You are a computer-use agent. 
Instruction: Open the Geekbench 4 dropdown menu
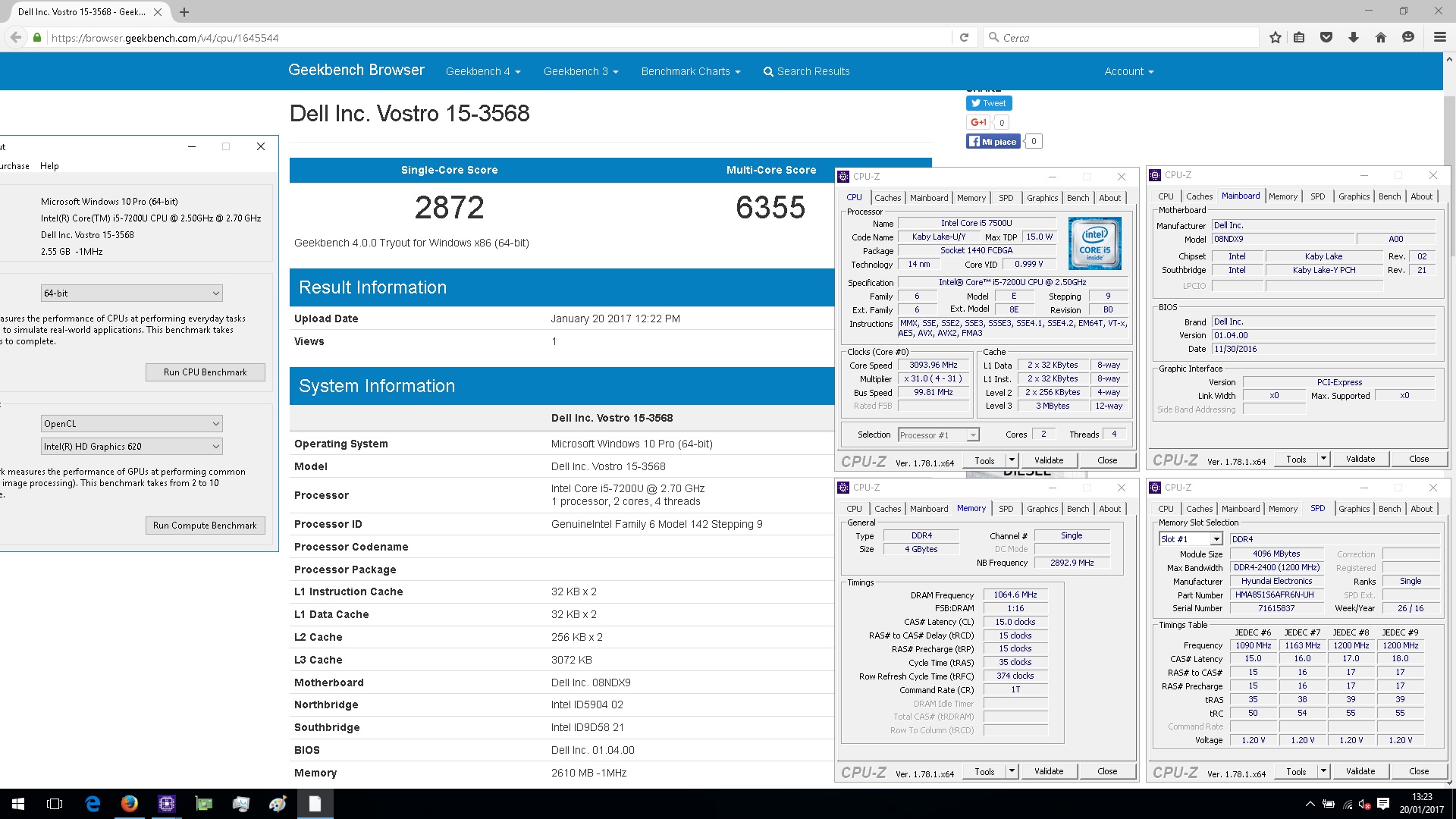[483, 71]
